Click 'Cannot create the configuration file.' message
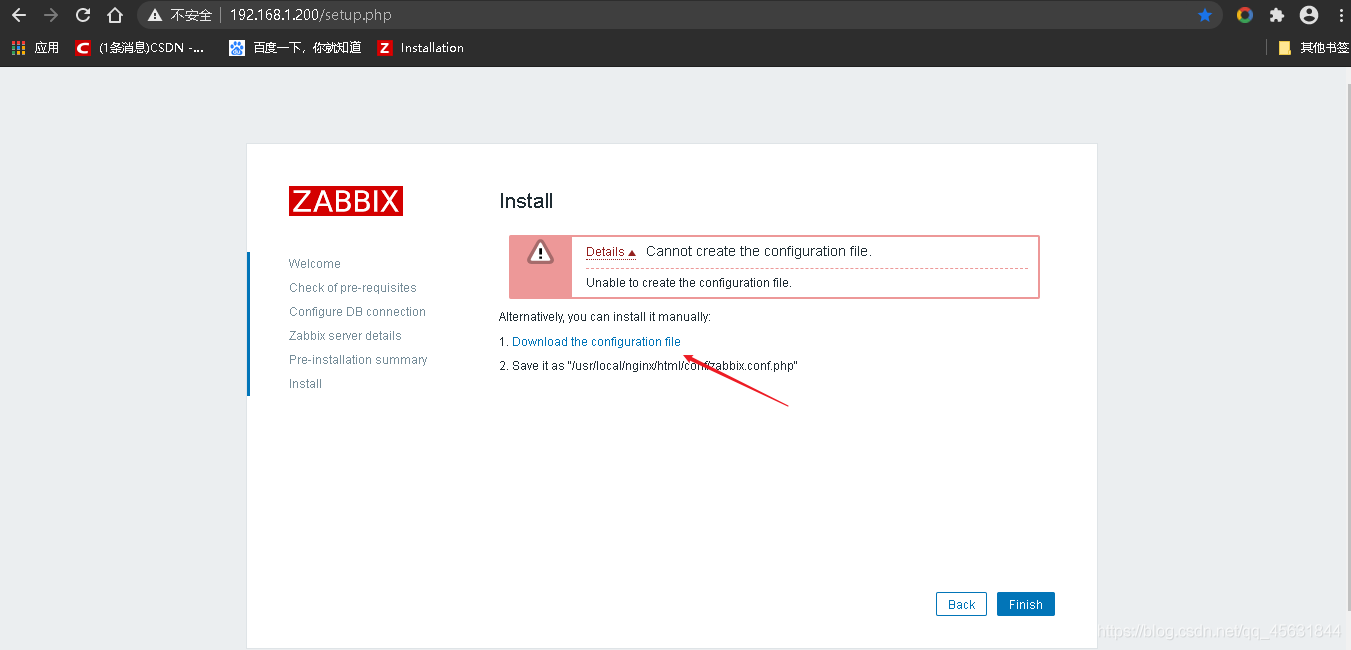 (759, 251)
